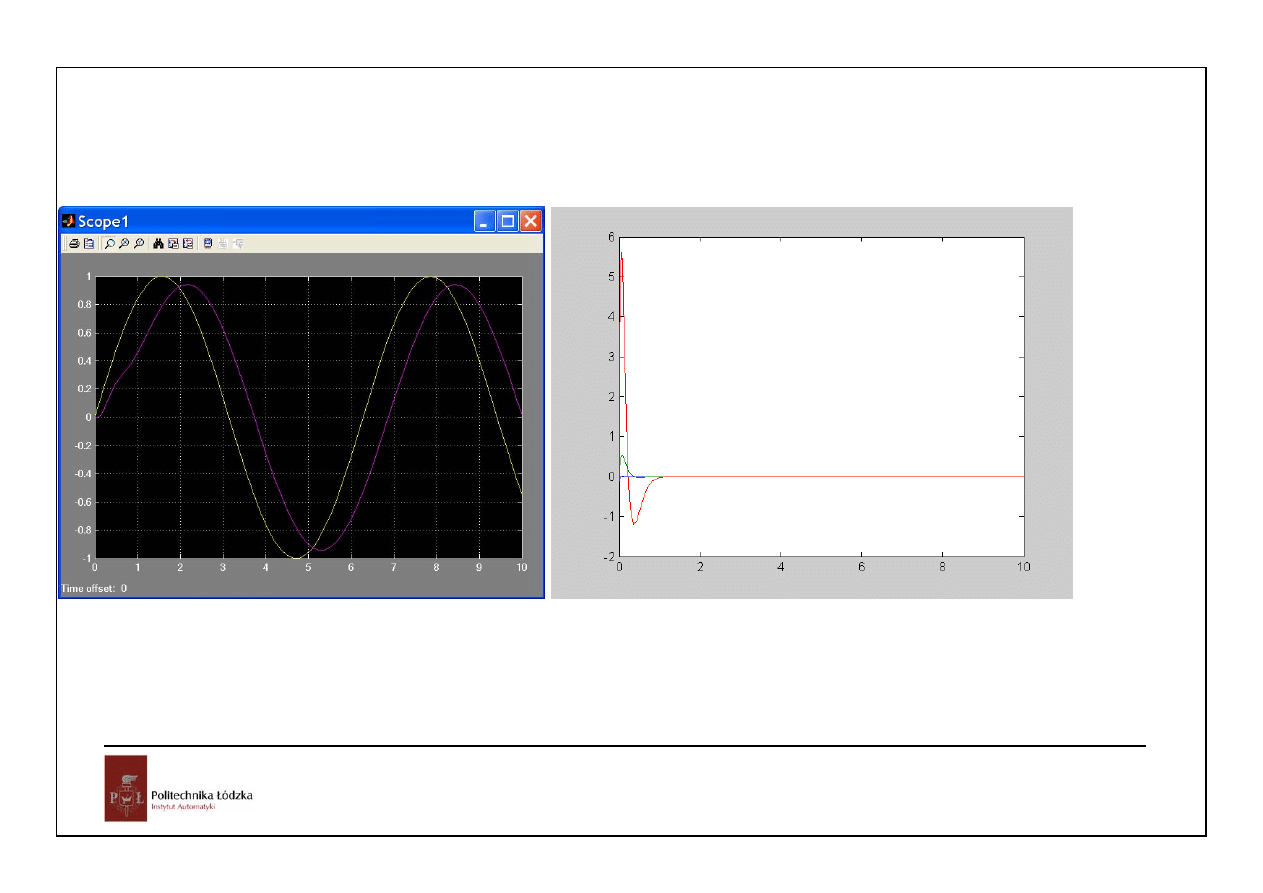Click the MATLAB icon in Scope1 title bar
This screenshot has height=893, width=1263.
coord(68,221)
